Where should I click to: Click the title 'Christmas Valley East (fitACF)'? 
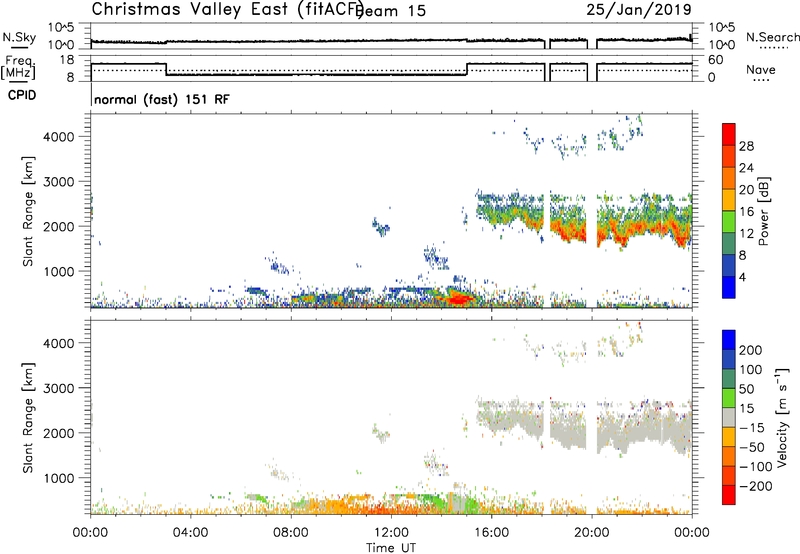(228, 9)
